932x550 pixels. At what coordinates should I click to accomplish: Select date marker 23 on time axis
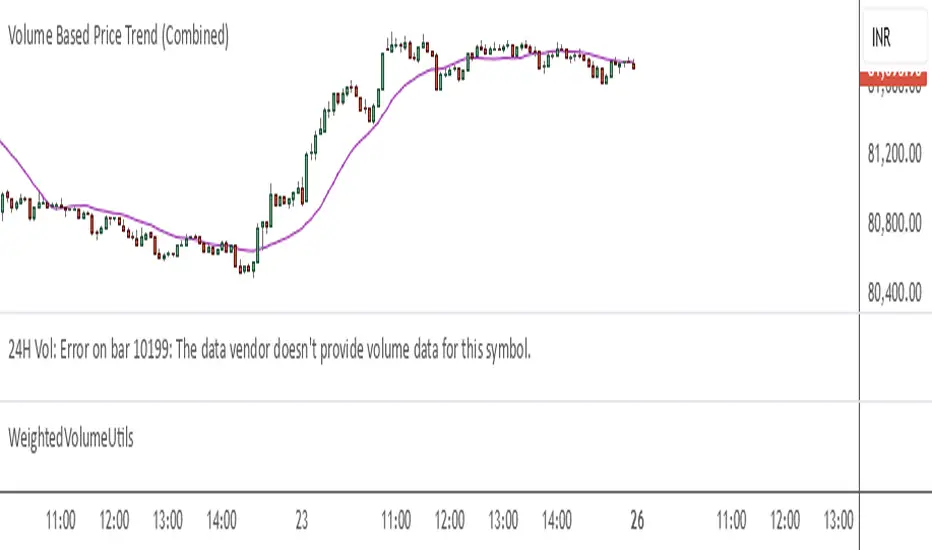(303, 520)
